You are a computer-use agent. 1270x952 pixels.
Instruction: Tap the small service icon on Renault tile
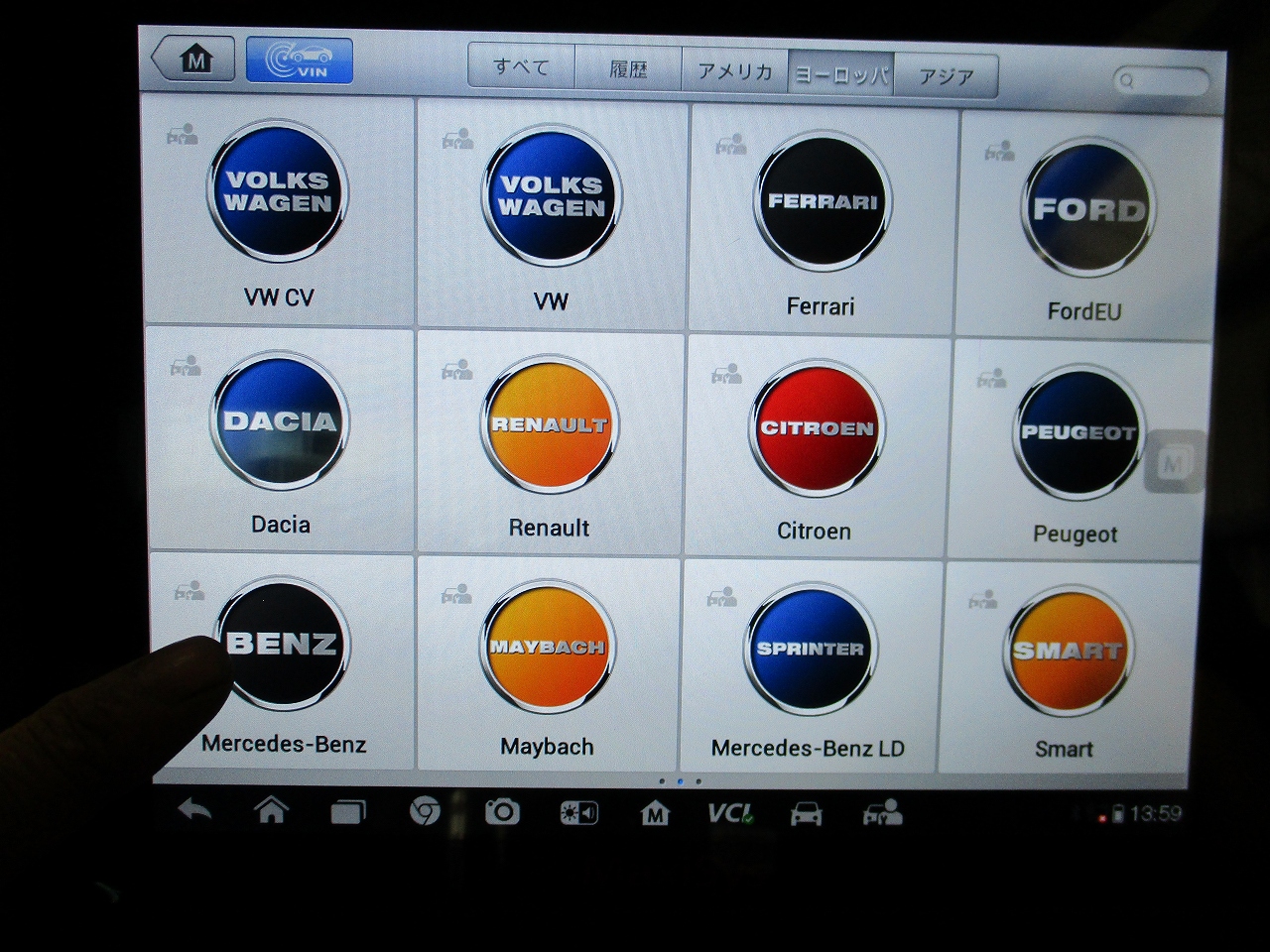[457, 371]
